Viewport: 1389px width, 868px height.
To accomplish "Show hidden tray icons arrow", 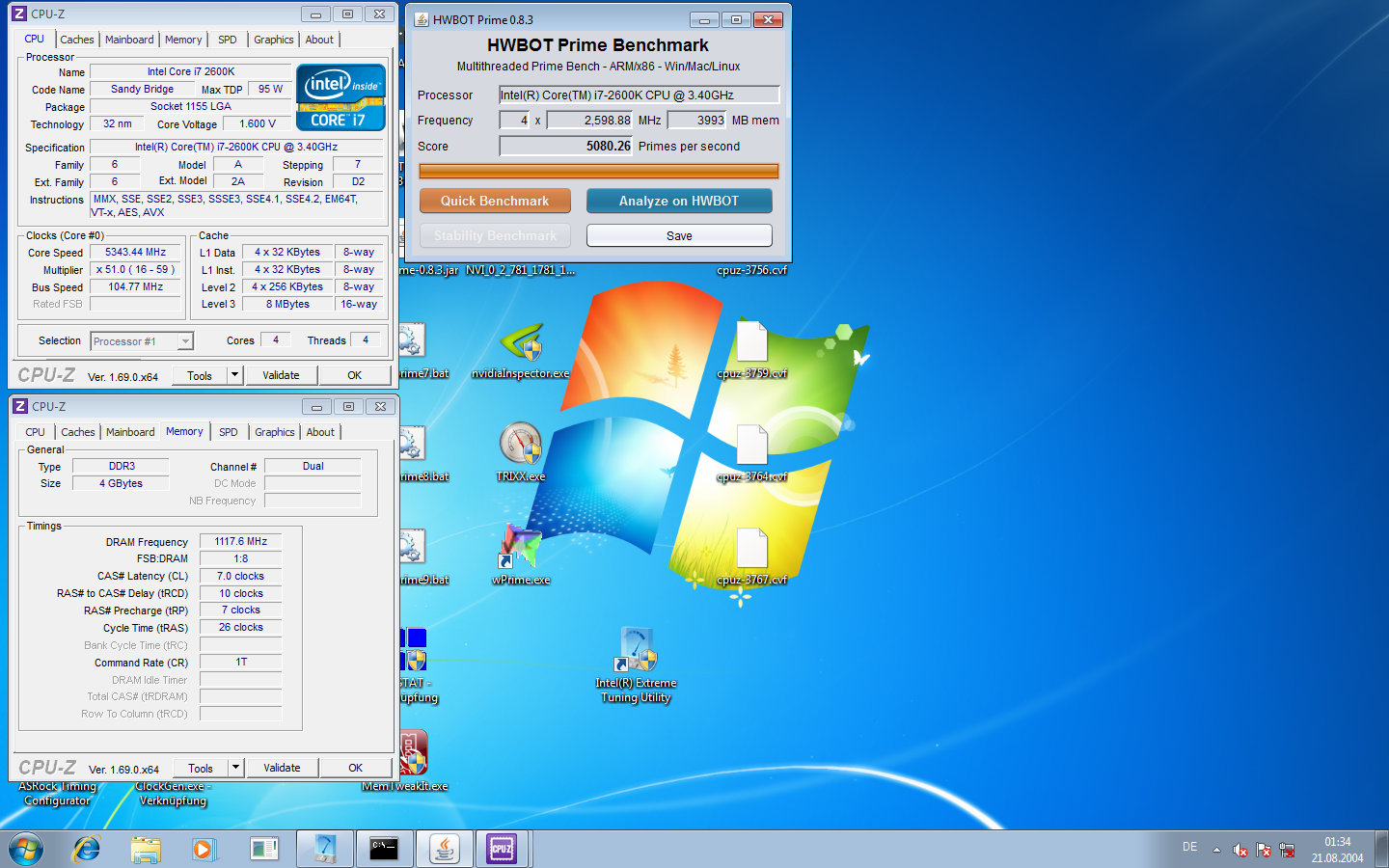I will pyautogui.click(x=1216, y=850).
